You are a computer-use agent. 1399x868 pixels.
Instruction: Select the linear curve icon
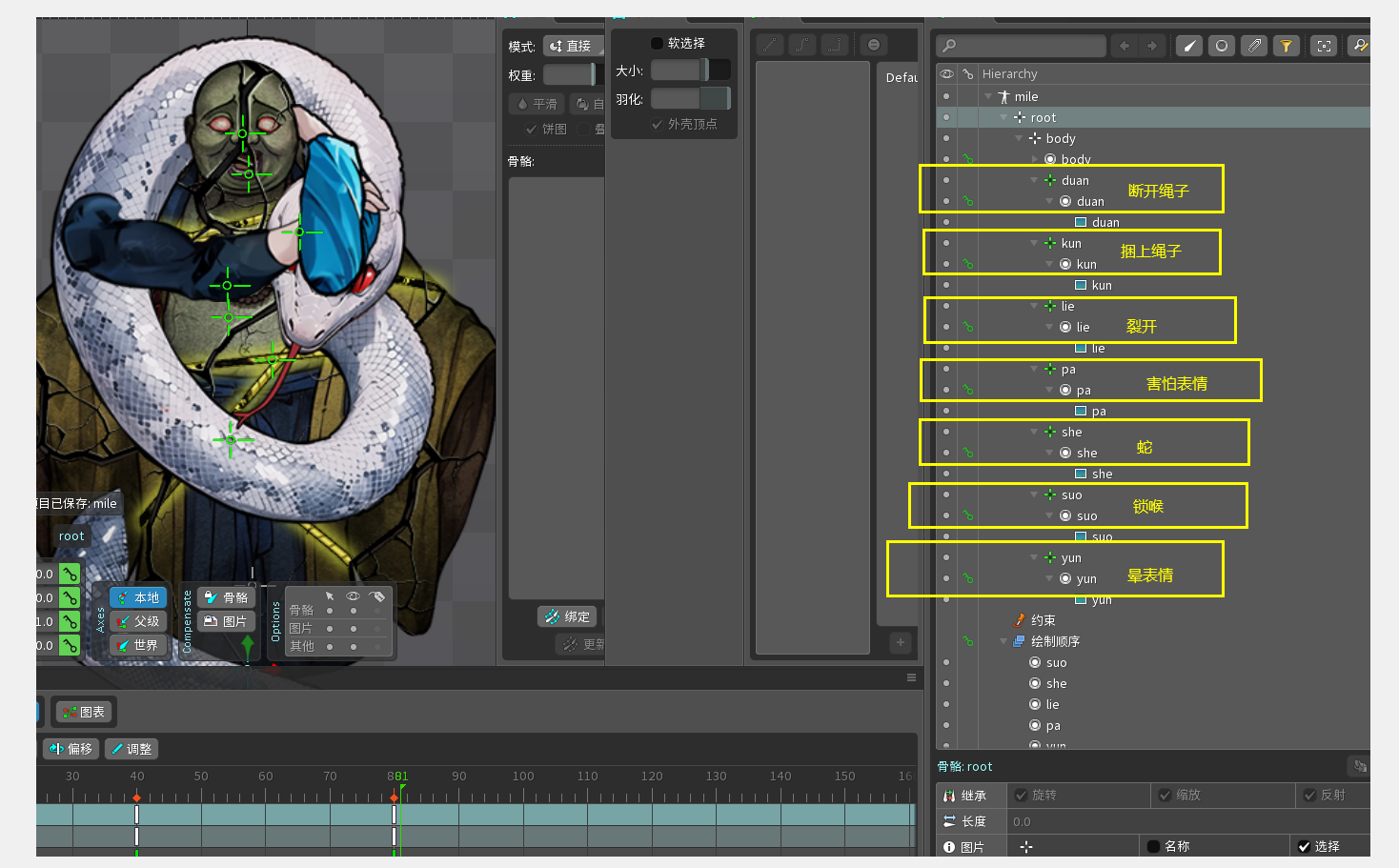770,45
